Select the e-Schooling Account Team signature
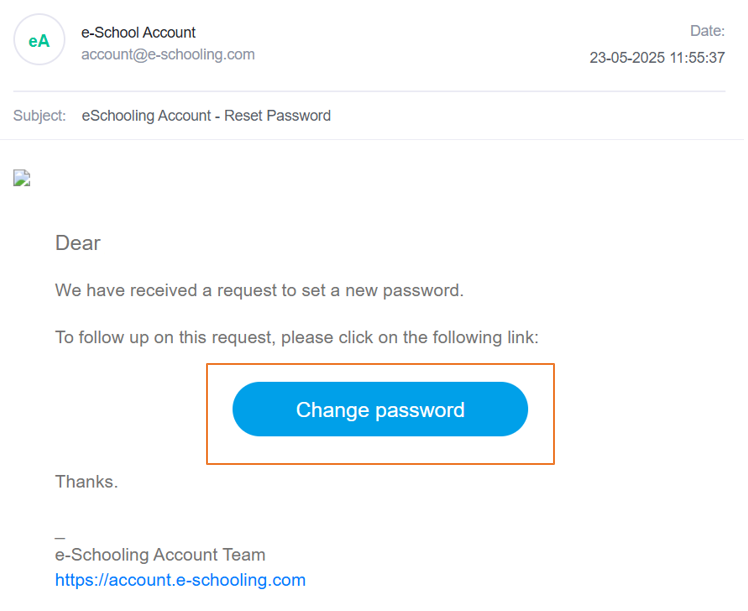Image resolution: width=748 pixels, height=611 pixels. (x=160, y=555)
